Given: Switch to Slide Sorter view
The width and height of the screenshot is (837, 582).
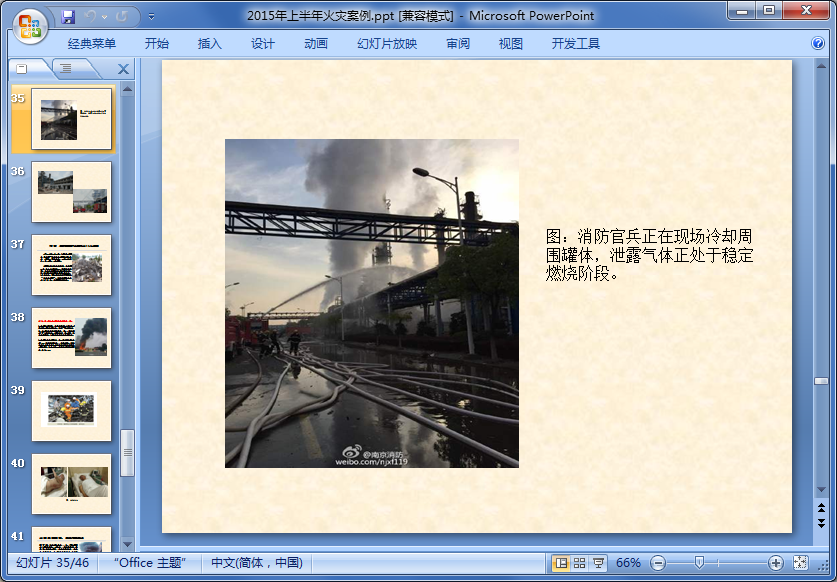Looking at the screenshot, I should pyautogui.click(x=579, y=562).
